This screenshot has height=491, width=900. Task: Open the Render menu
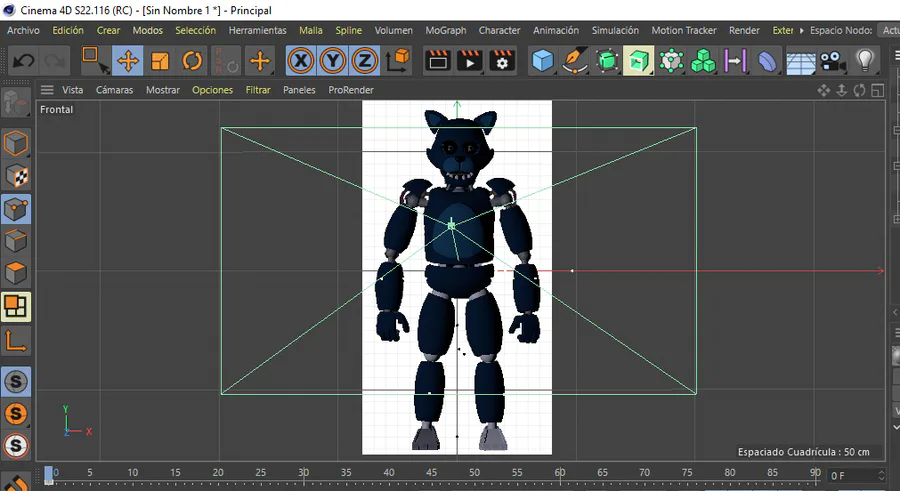(x=744, y=30)
